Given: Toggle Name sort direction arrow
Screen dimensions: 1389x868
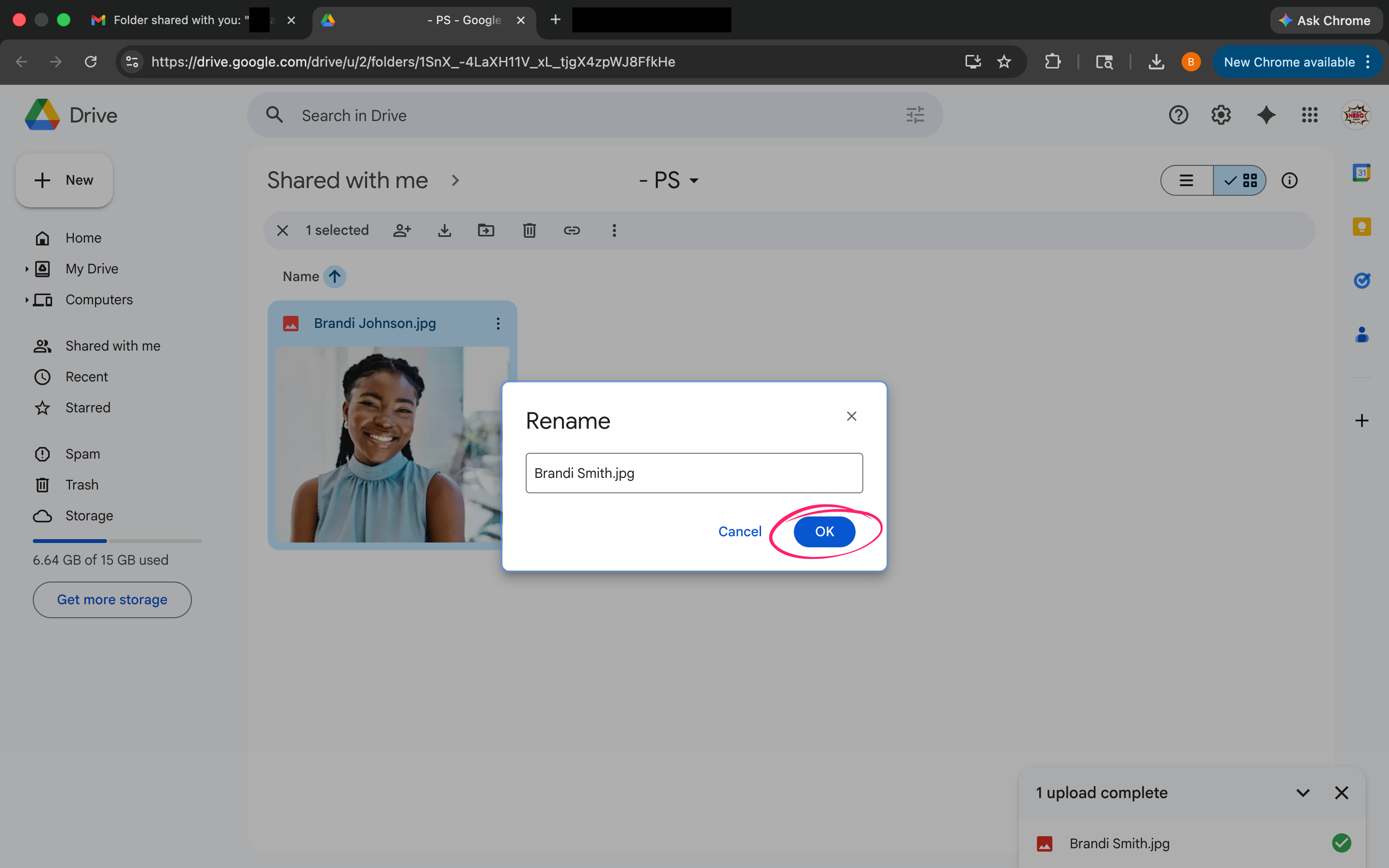Looking at the screenshot, I should (x=335, y=277).
